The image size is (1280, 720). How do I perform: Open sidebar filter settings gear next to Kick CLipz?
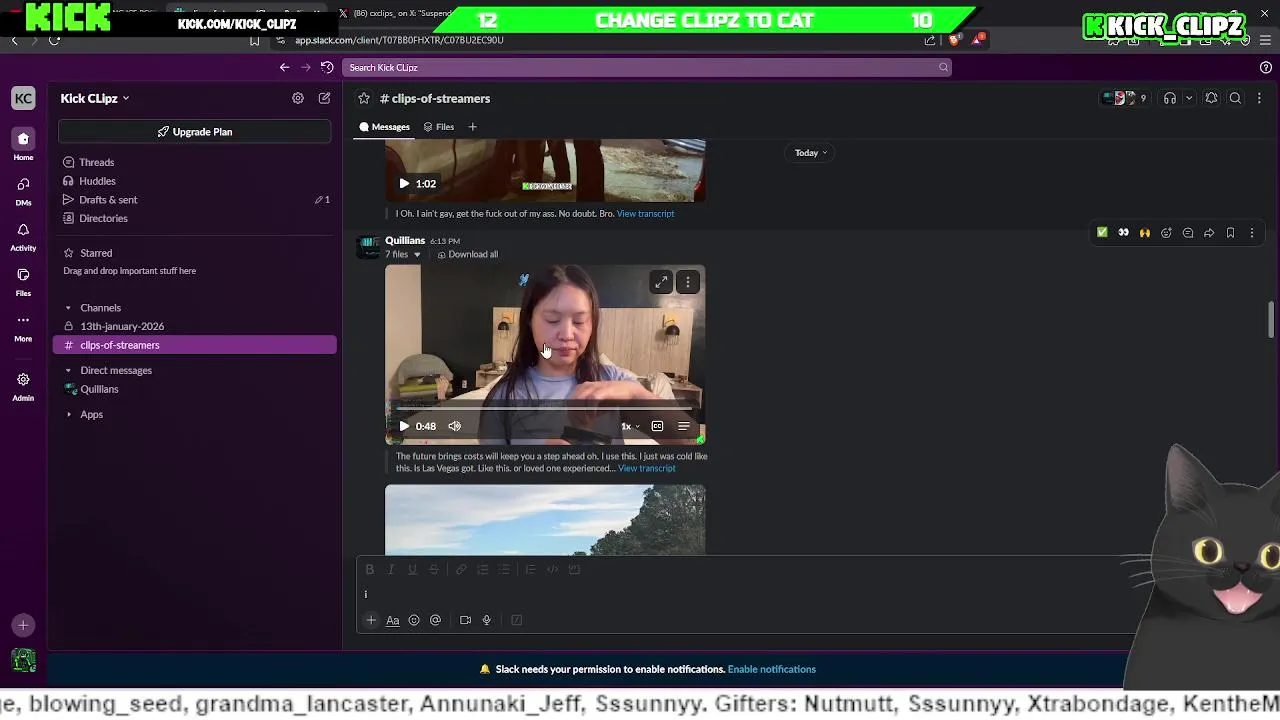[x=298, y=98]
